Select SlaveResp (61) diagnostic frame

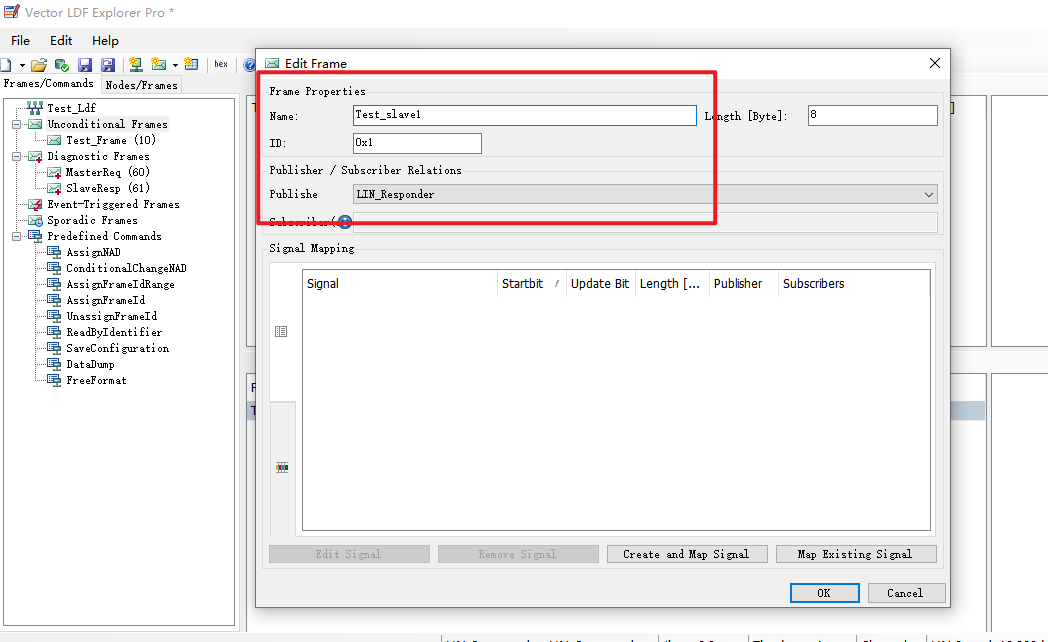(108, 188)
